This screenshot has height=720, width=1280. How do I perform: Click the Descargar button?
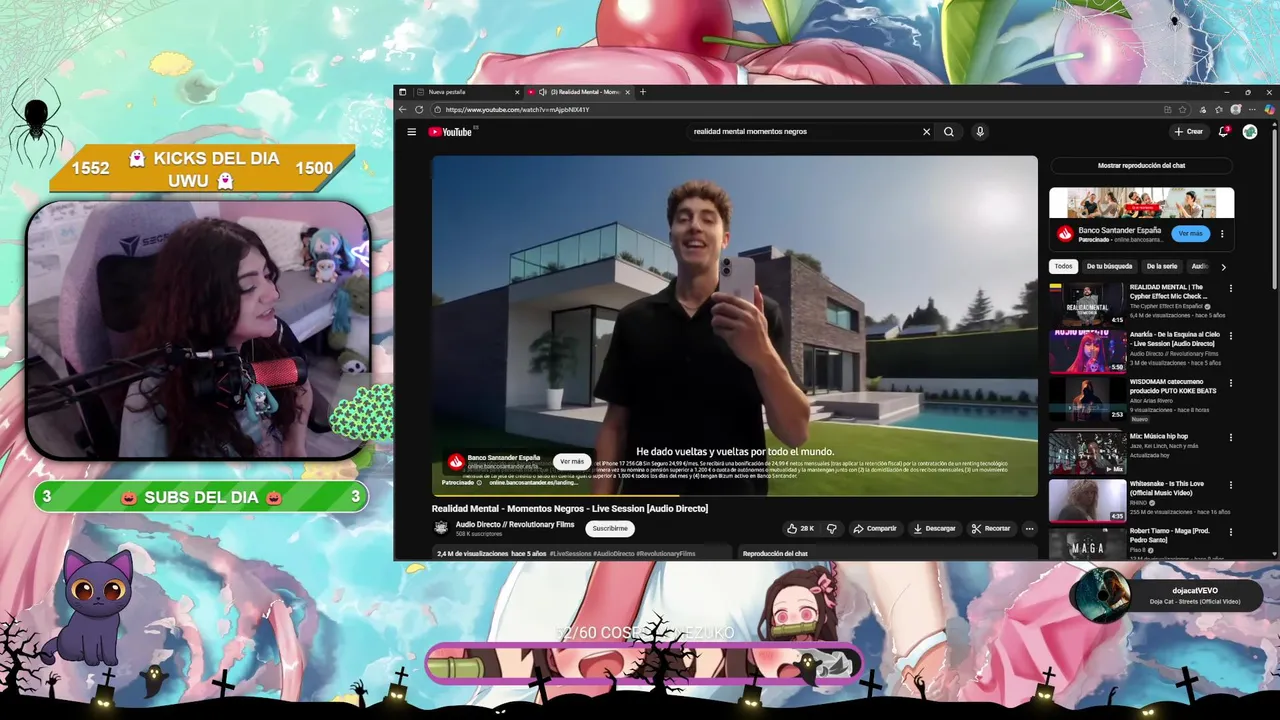click(x=934, y=528)
